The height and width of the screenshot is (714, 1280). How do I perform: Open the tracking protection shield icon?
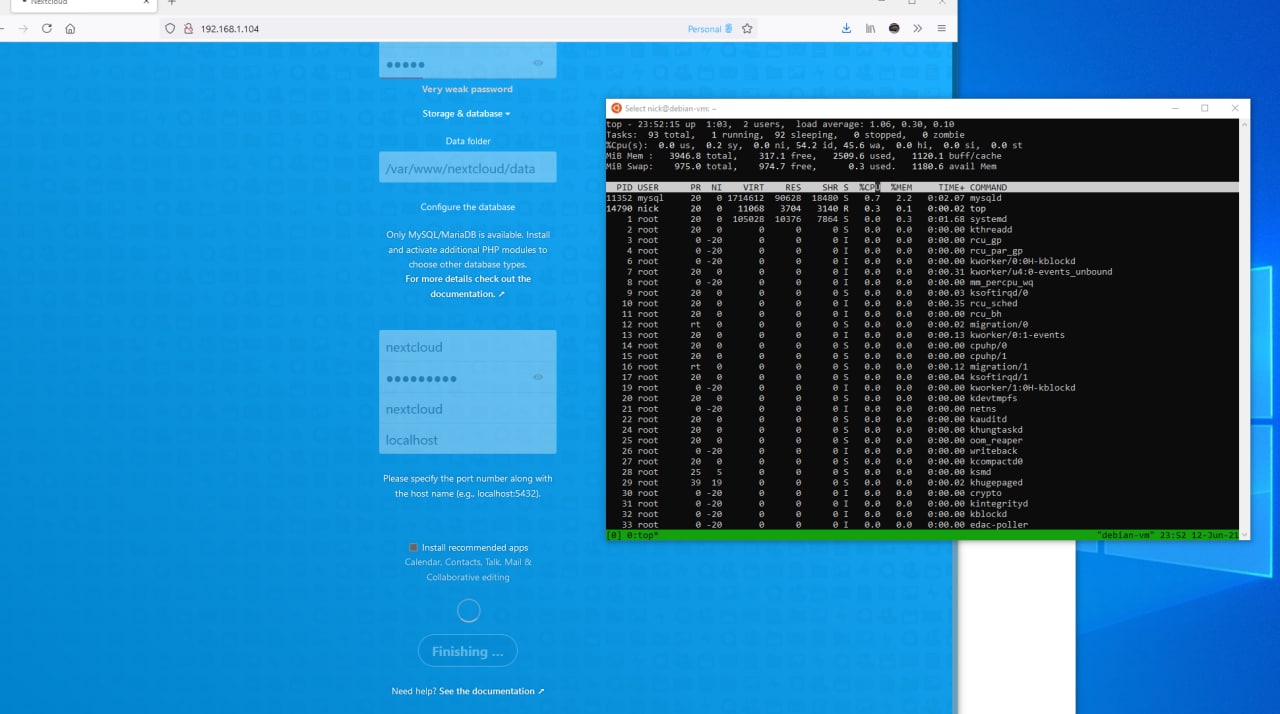tap(170, 29)
